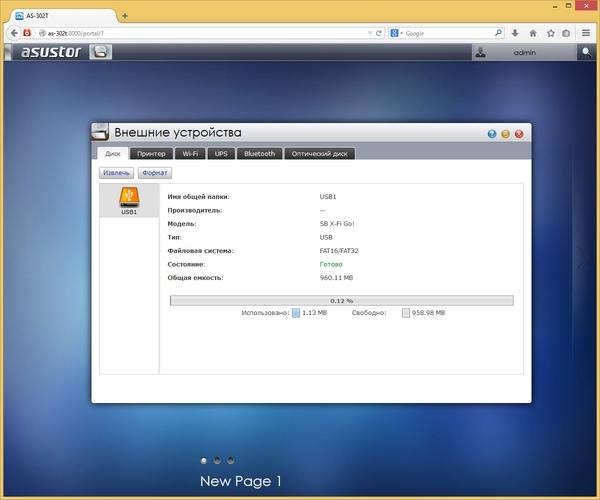Open the URL history dropdown arrow
The width and height of the screenshot is (600, 500).
click(x=370, y=33)
